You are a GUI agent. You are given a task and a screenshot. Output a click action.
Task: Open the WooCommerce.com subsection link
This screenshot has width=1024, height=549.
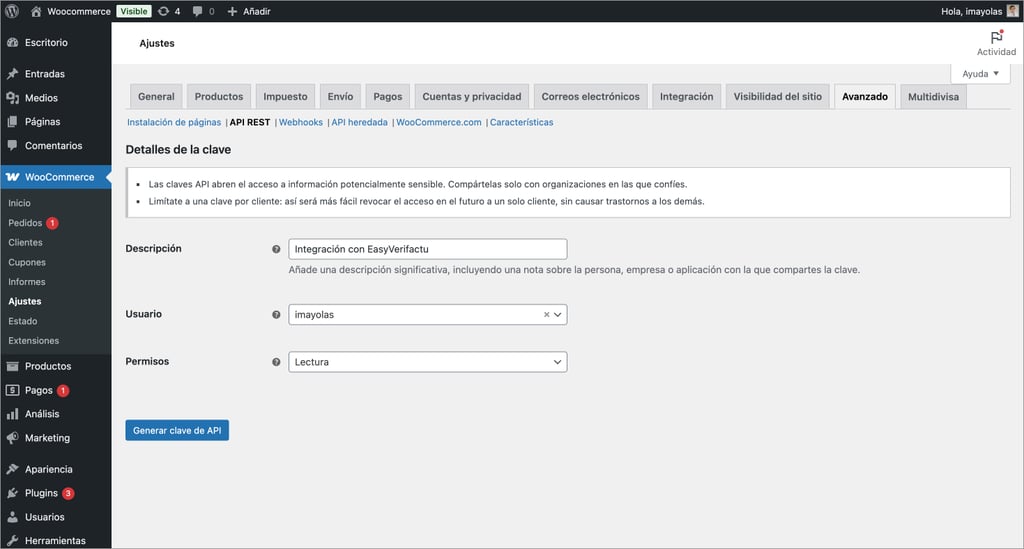[x=439, y=122]
